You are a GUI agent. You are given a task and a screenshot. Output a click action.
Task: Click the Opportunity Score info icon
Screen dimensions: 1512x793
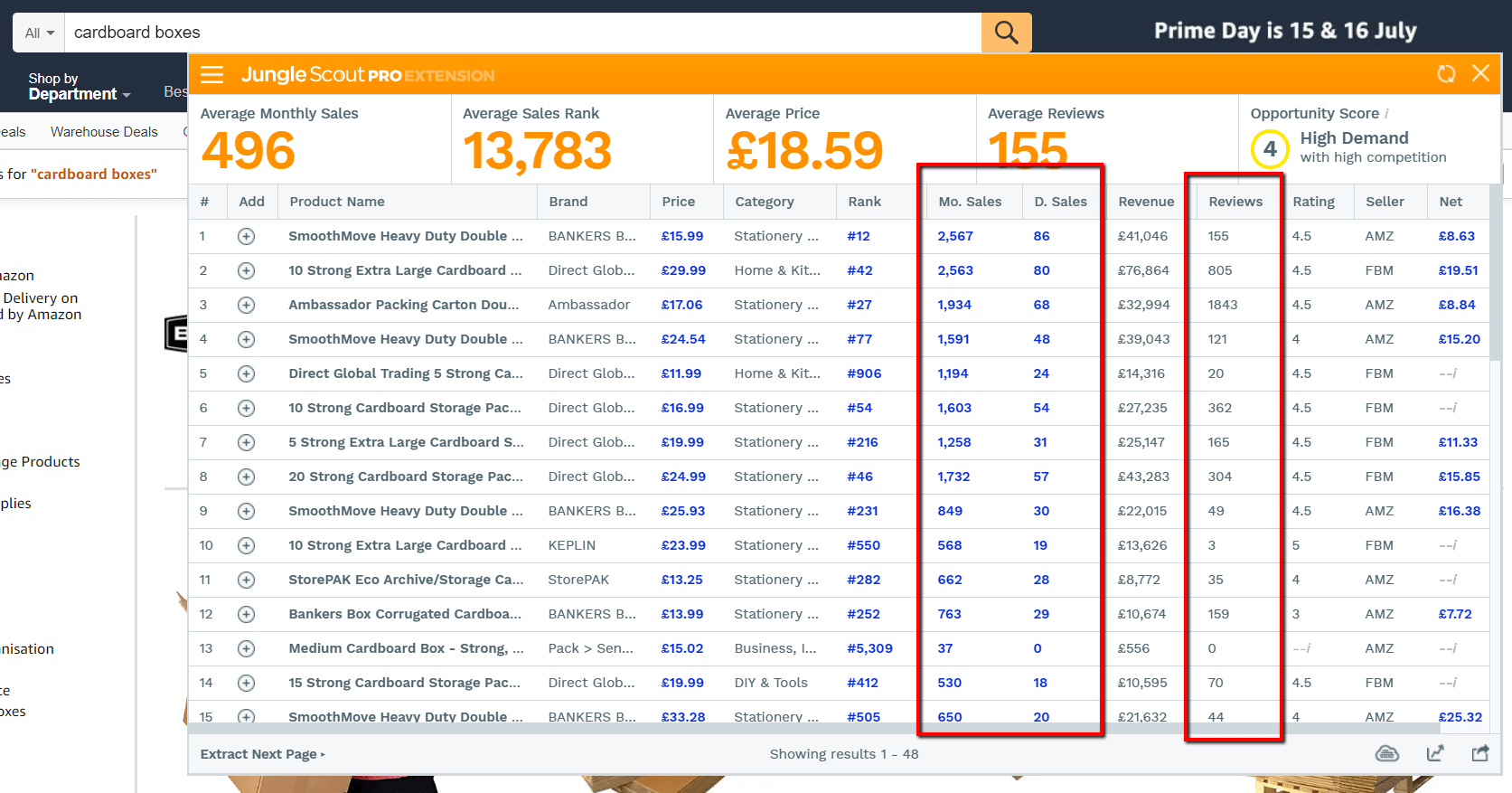coord(1386,114)
